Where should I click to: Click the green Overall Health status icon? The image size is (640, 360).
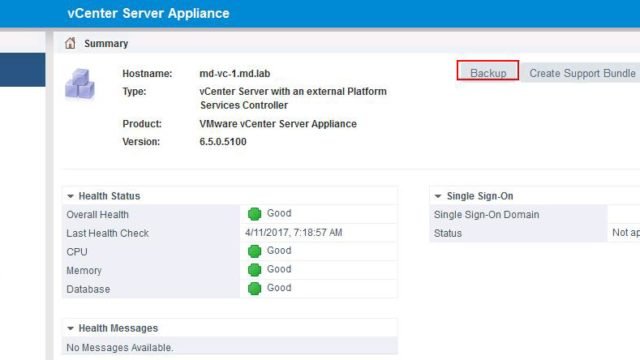pos(254,213)
